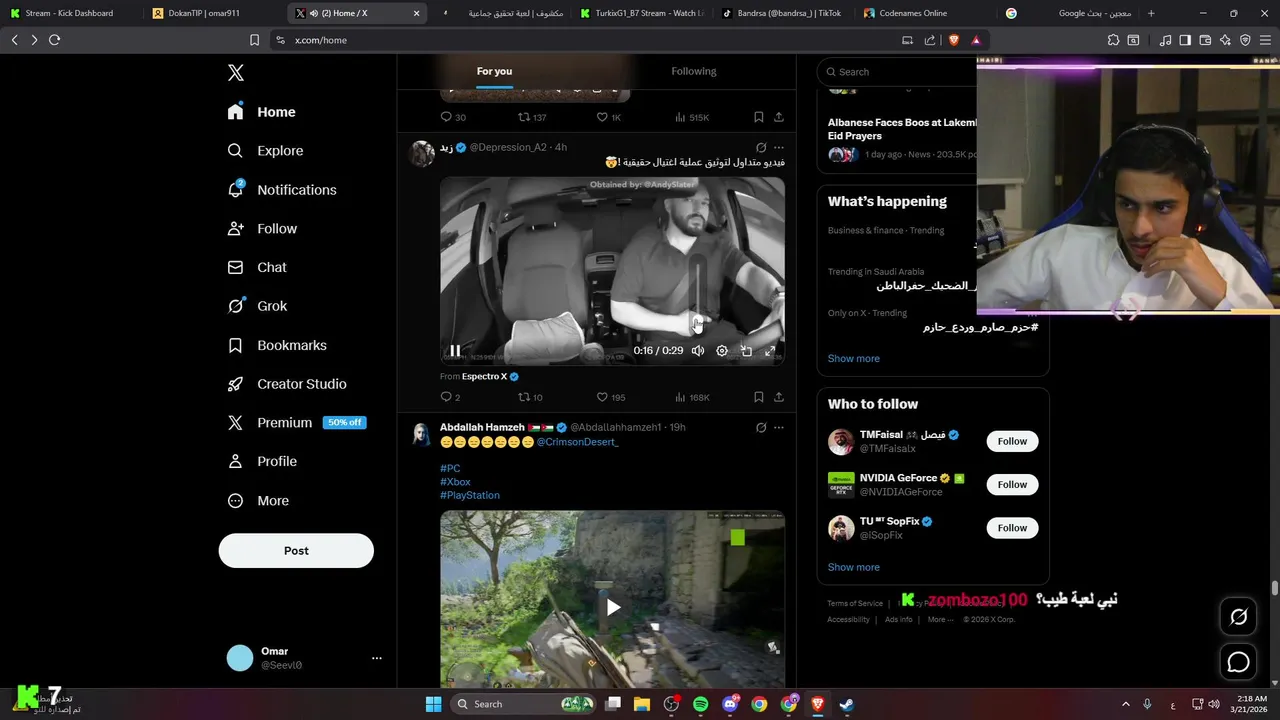This screenshot has width=1280, height=720.
Task: Open Steam from the taskbar
Action: pyautogui.click(x=846, y=704)
